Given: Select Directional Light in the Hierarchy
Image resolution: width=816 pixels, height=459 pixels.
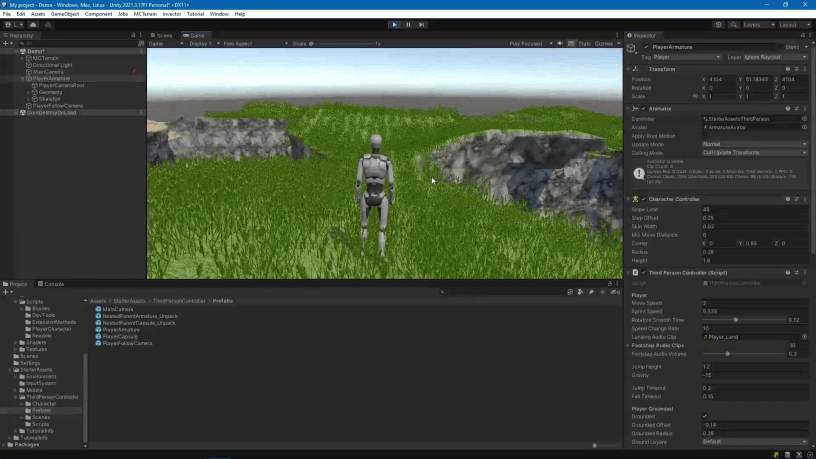Looking at the screenshot, I should click(52, 65).
